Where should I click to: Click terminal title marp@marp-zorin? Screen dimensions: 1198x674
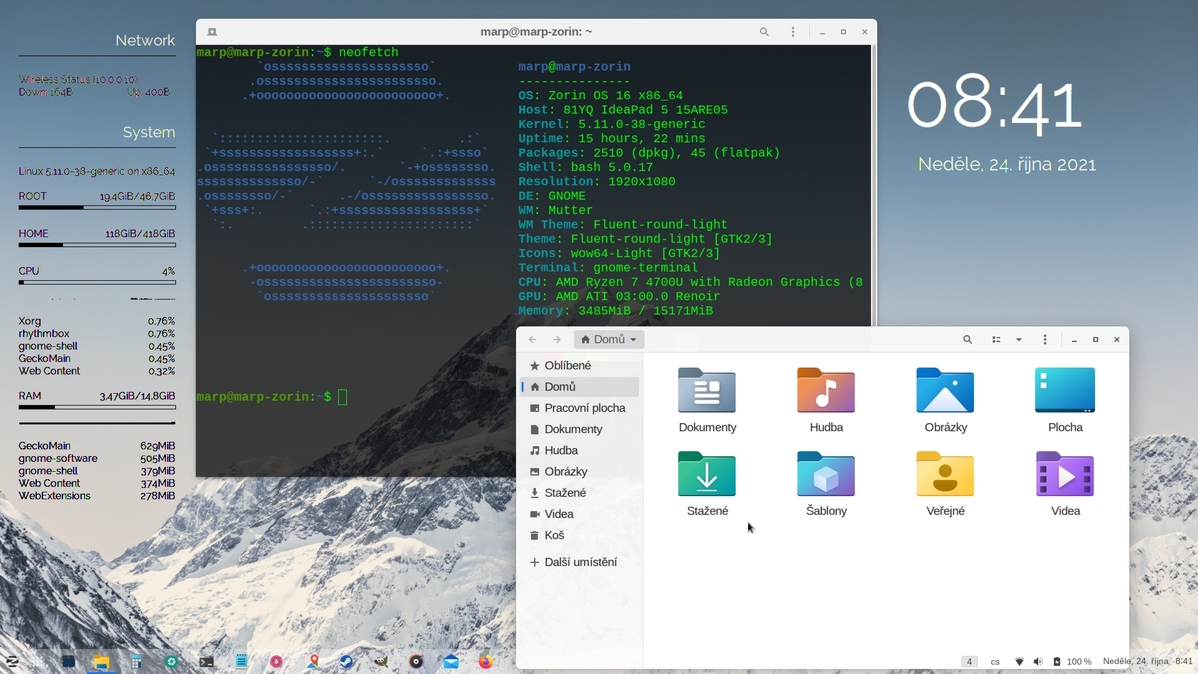536,32
